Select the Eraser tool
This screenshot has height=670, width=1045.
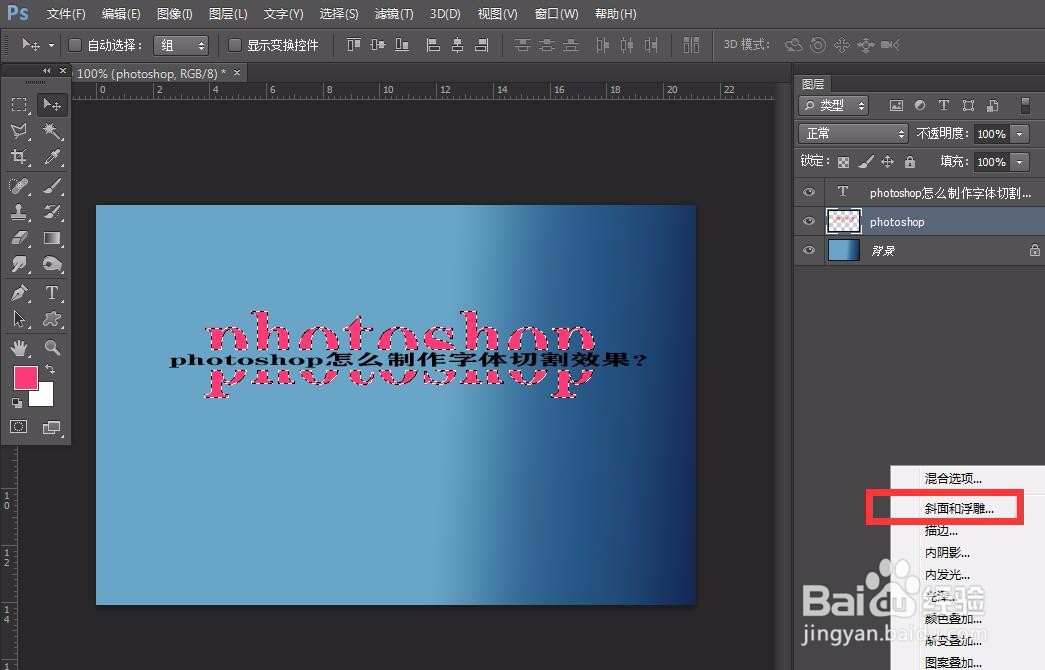click(x=19, y=238)
